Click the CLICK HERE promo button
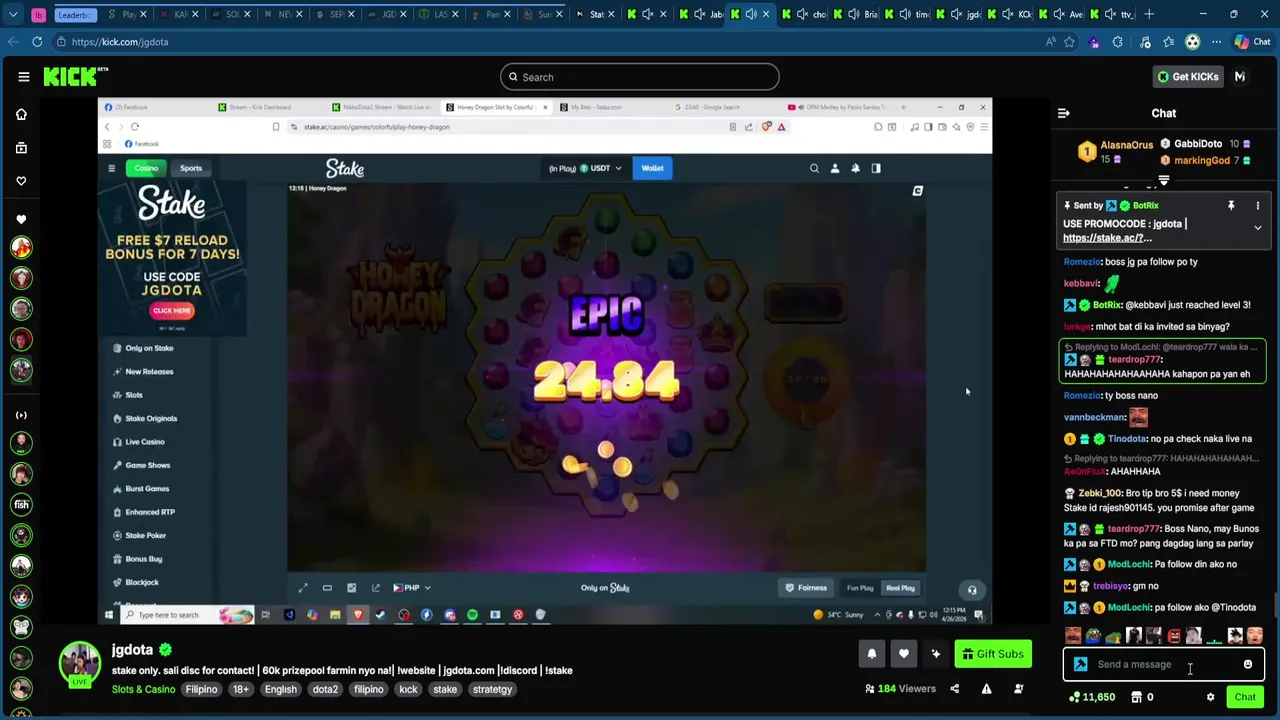1280x720 pixels. tap(171, 310)
